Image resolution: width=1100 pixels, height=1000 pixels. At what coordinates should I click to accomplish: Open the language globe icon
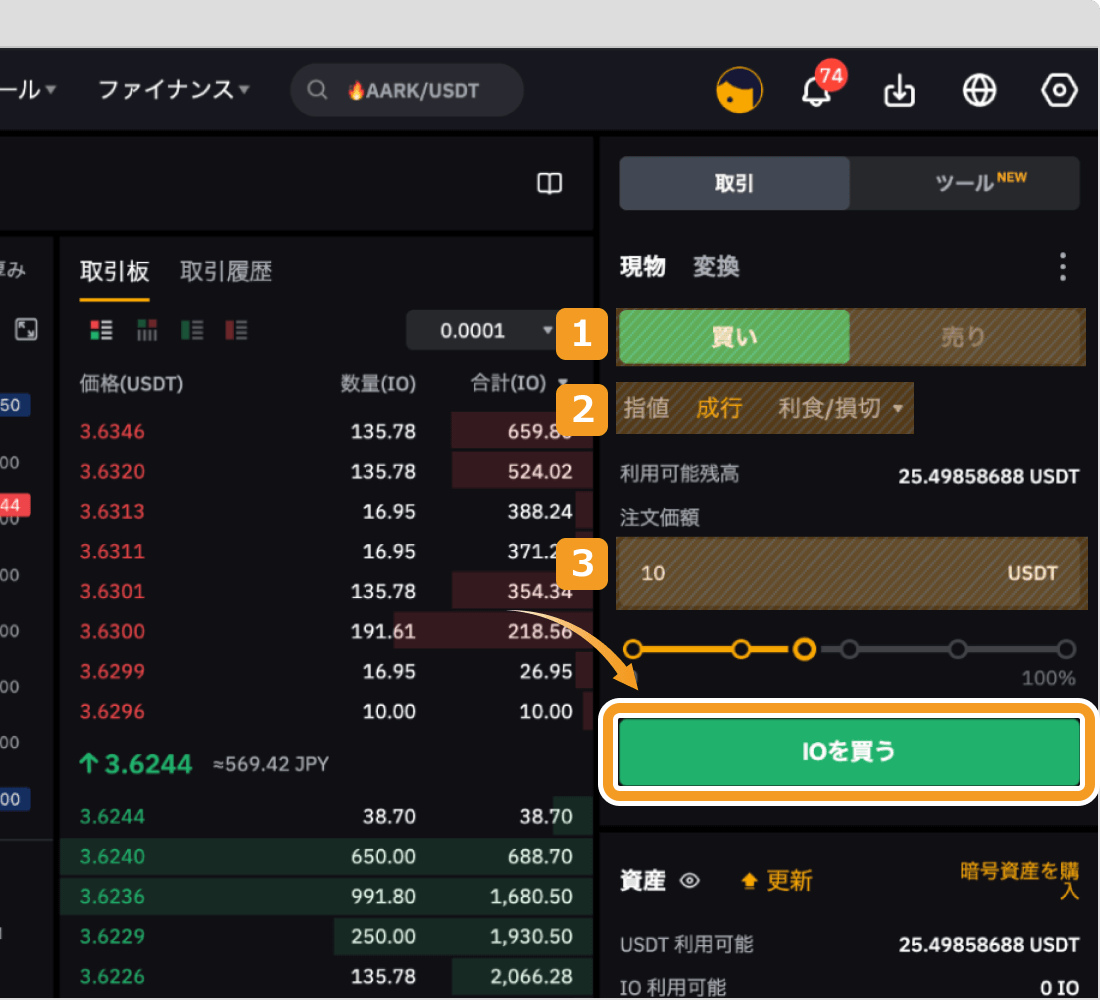click(979, 90)
